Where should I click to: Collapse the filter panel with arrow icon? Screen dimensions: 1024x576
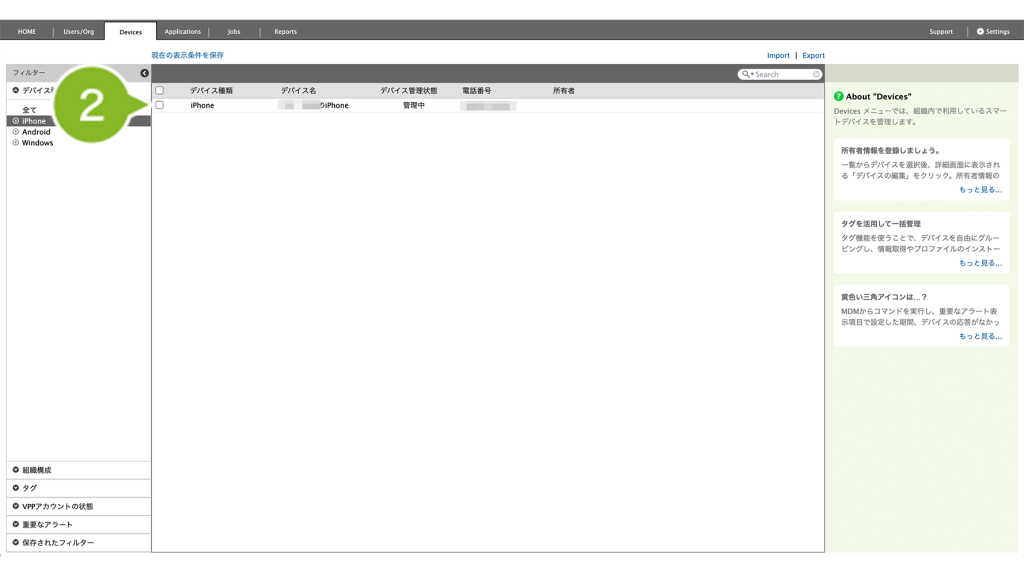(x=144, y=73)
